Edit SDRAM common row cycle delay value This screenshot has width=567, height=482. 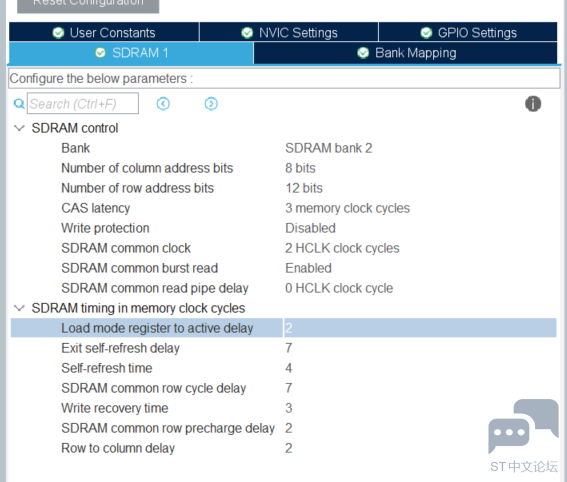click(x=289, y=388)
